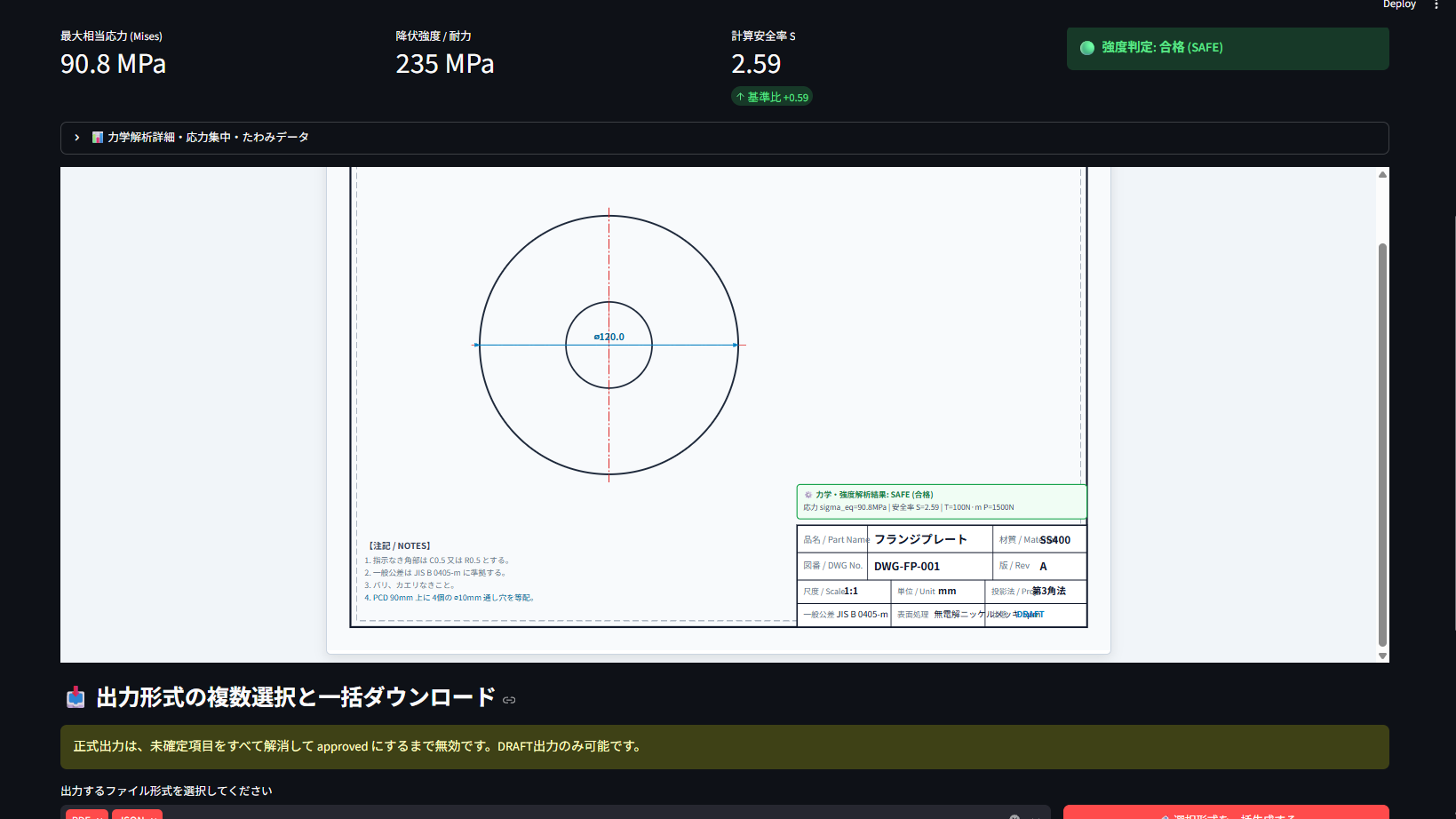
Task: Click the ø120.0 dimension label on drawing
Action: point(609,337)
